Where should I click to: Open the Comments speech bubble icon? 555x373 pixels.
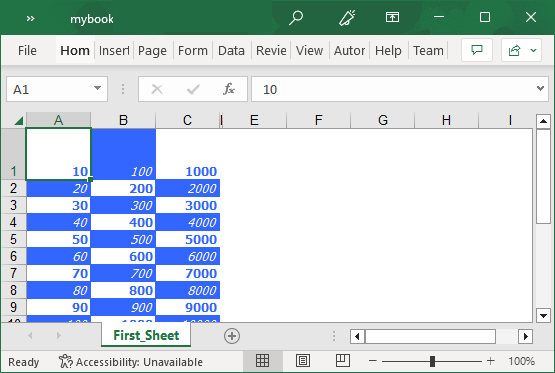click(x=477, y=50)
